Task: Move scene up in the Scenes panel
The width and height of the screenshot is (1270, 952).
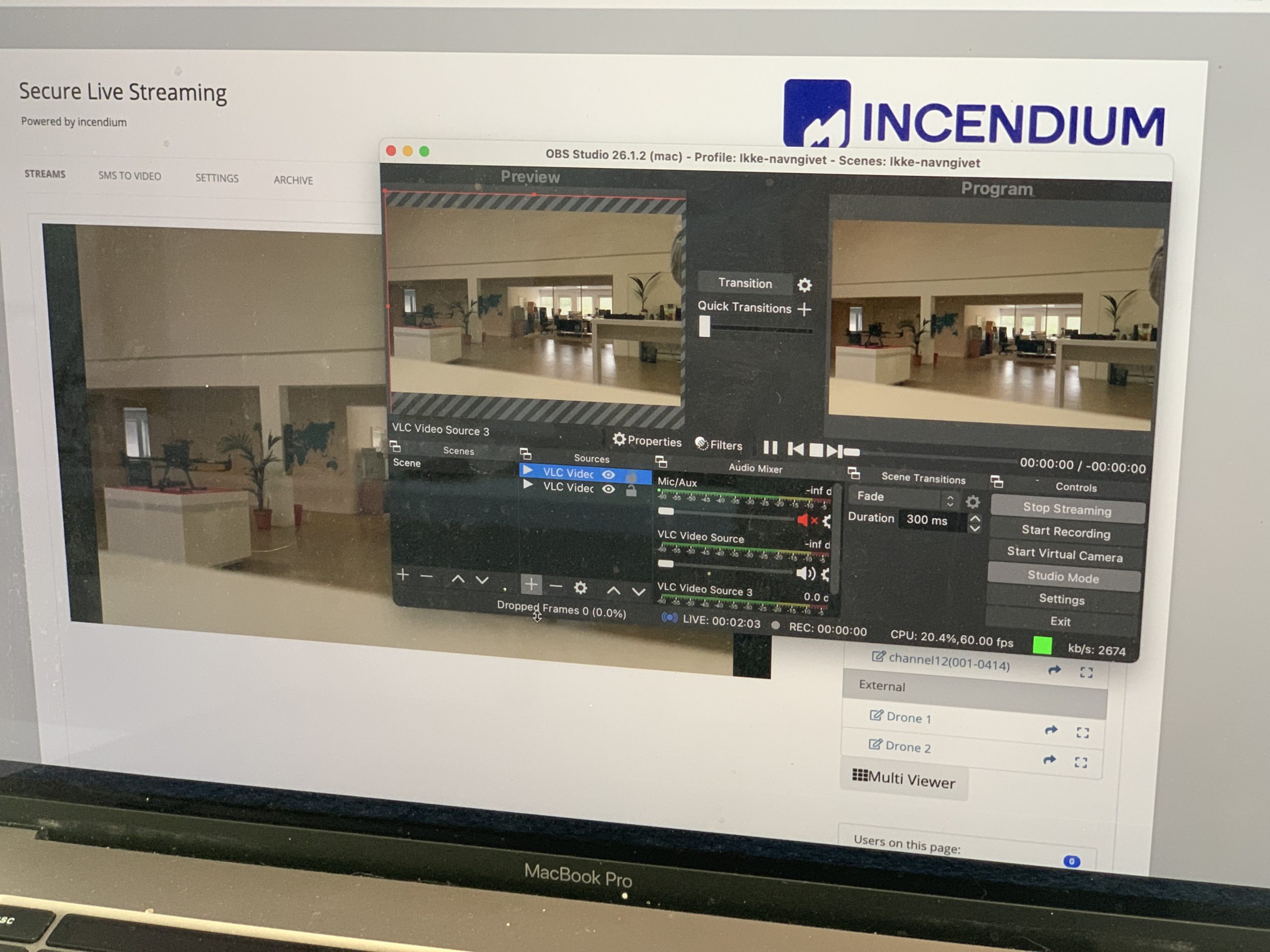Action: [457, 579]
